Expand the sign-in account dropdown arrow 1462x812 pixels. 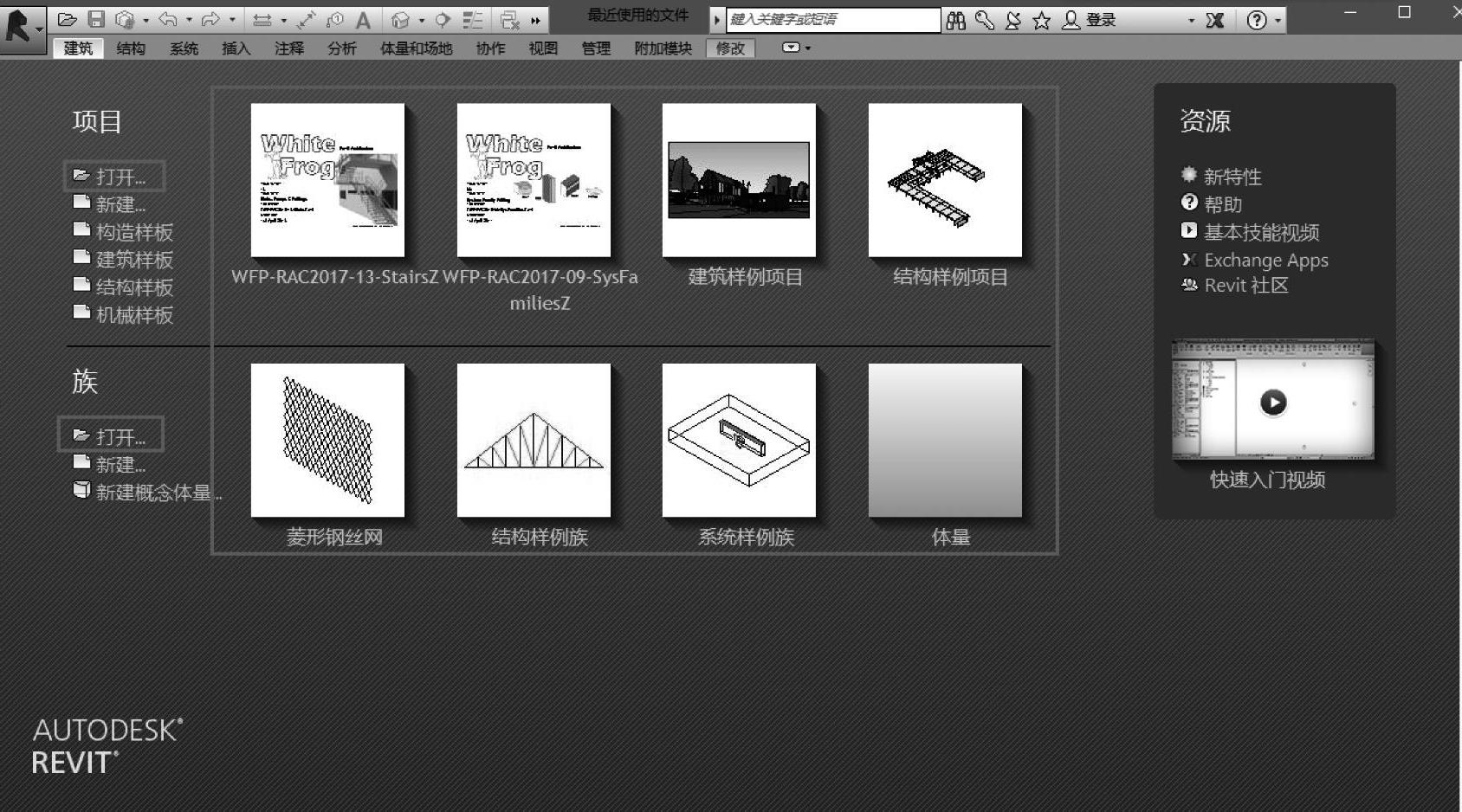click(1191, 20)
